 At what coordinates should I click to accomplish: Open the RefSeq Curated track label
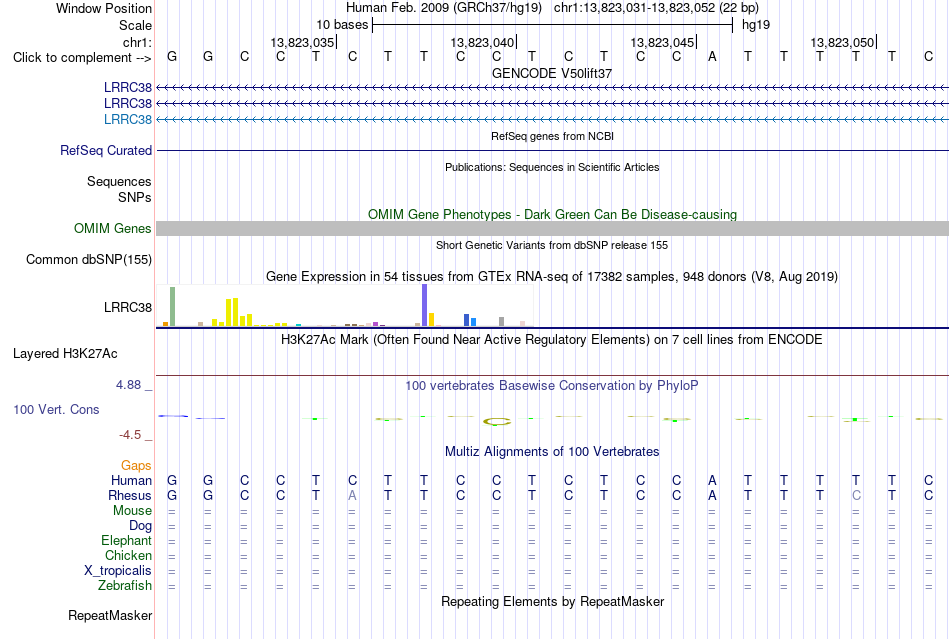(x=106, y=150)
